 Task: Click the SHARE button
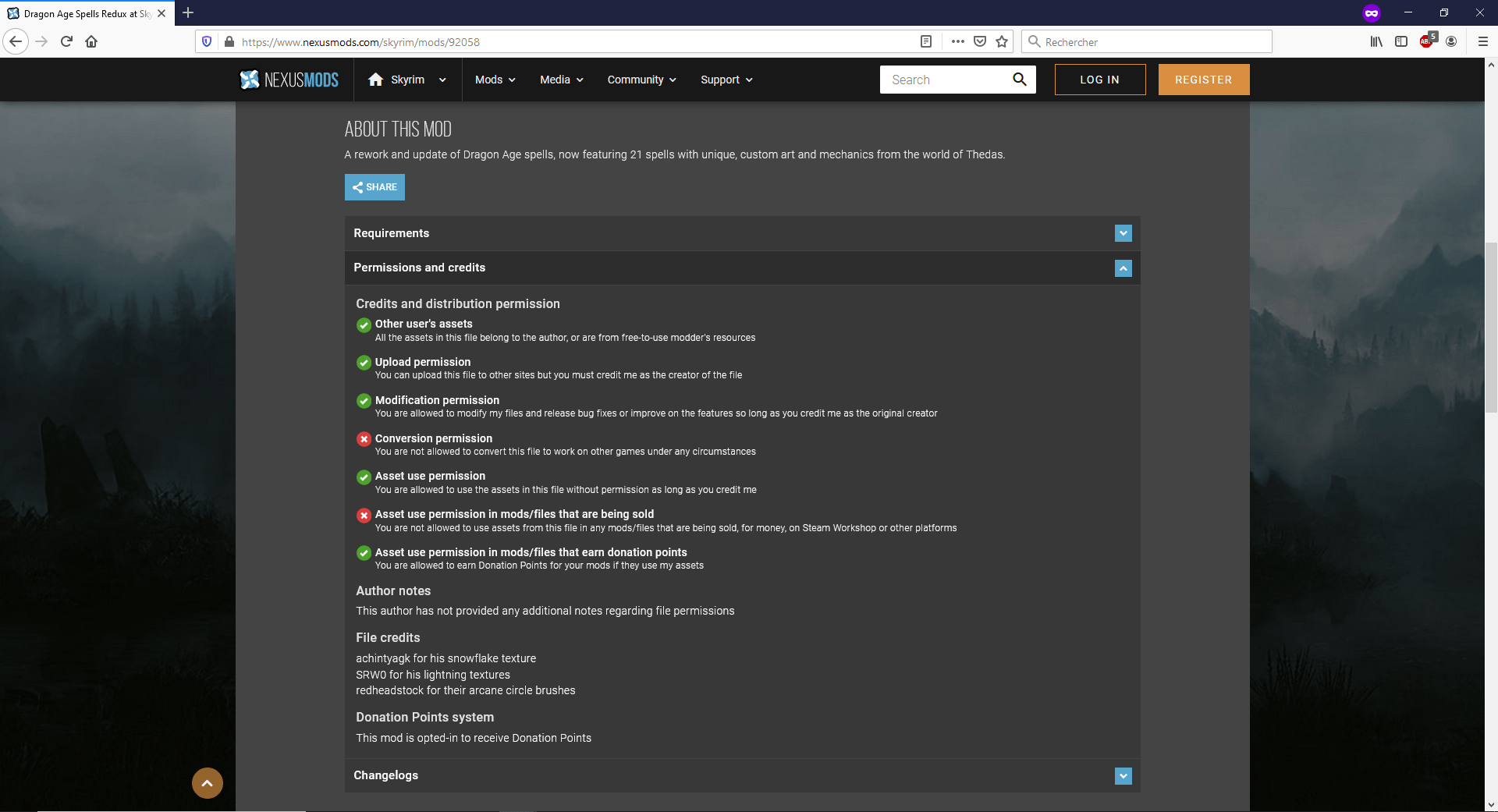[x=374, y=187]
